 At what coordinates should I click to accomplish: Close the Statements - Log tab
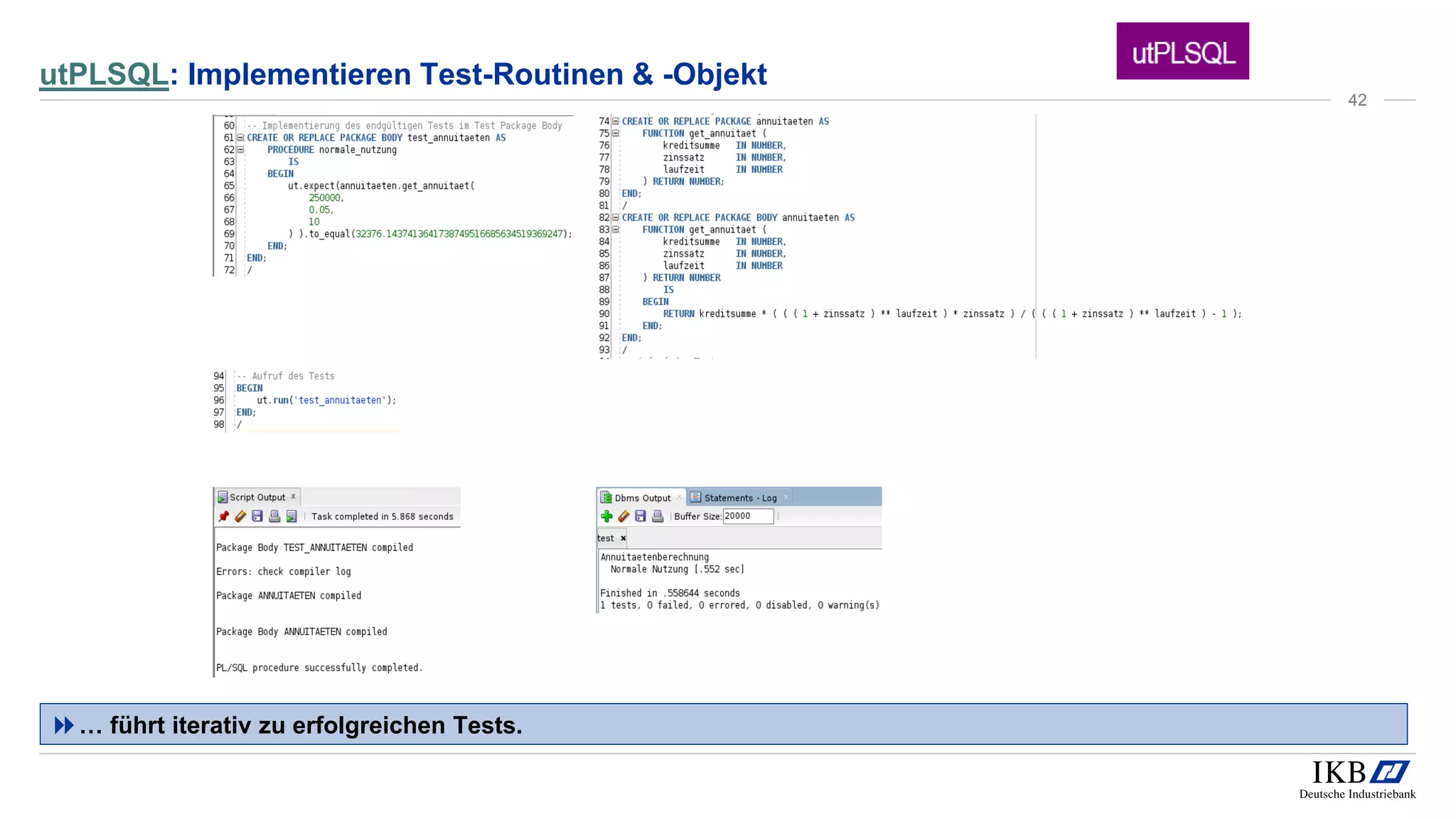[786, 498]
